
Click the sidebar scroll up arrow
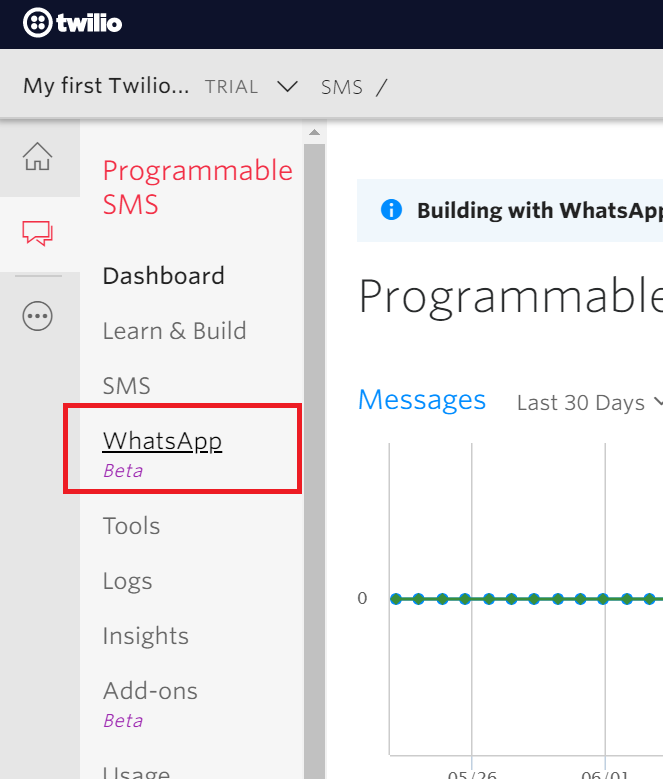point(314,133)
